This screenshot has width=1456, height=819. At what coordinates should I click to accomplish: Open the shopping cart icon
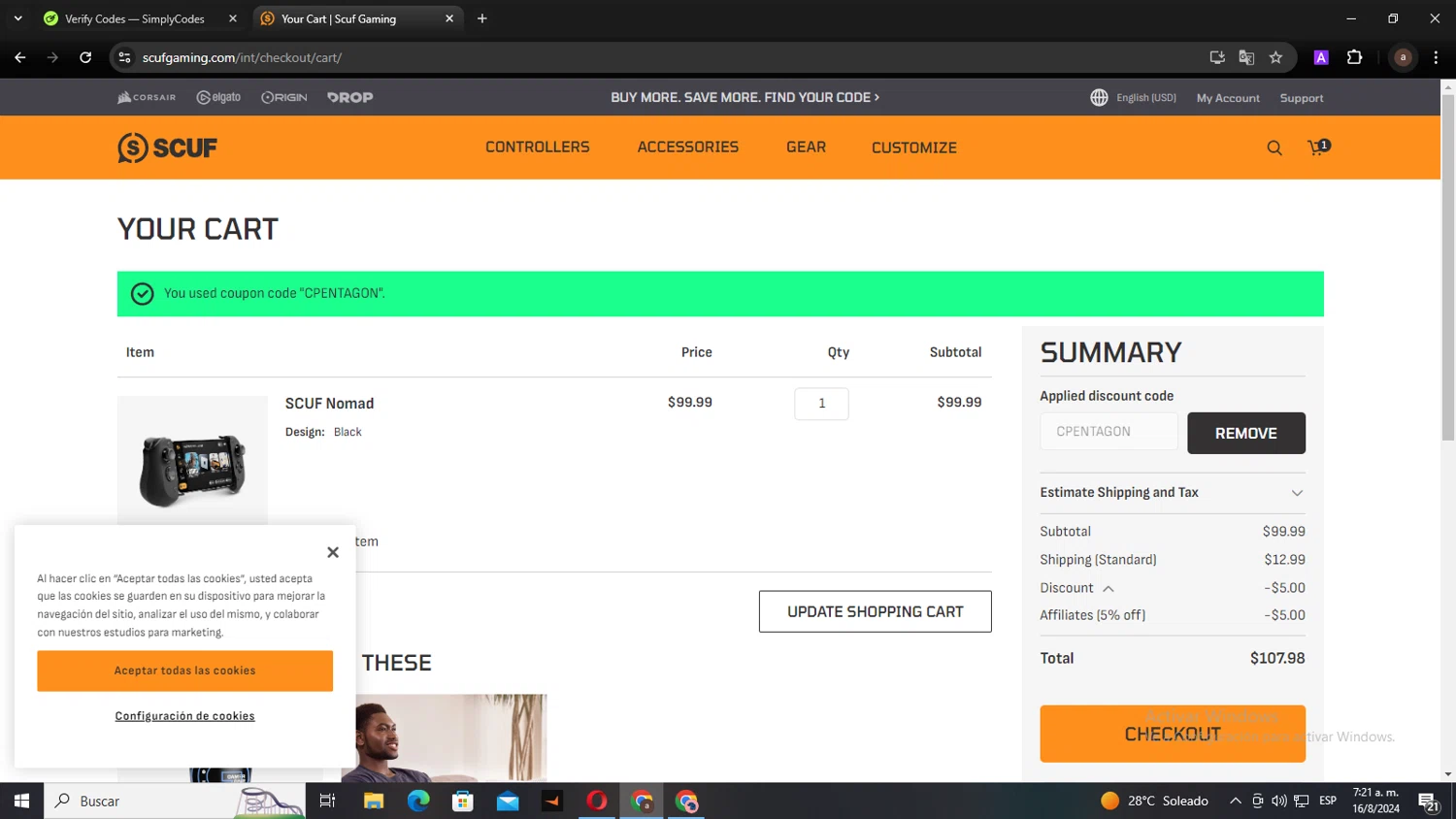tap(1318, 147)
